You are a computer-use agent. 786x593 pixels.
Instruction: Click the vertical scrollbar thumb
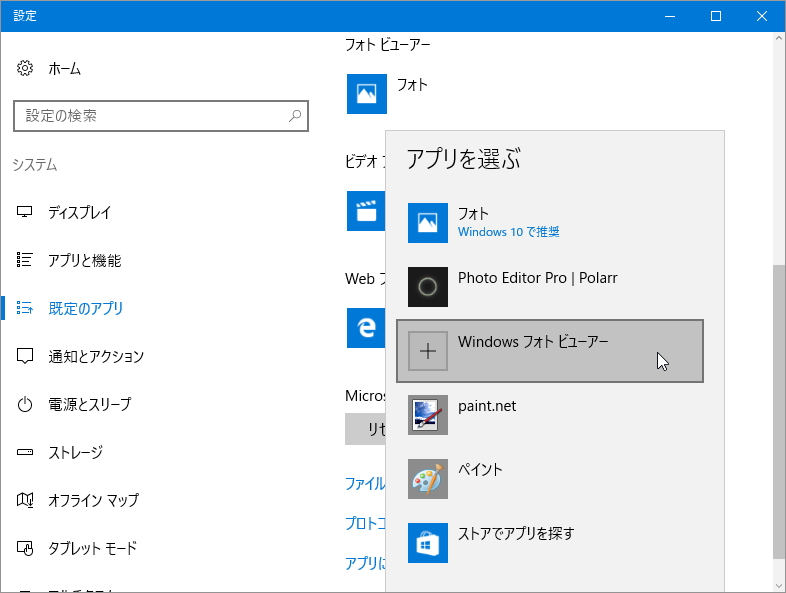pyautogui.click(x=779, y=411)
